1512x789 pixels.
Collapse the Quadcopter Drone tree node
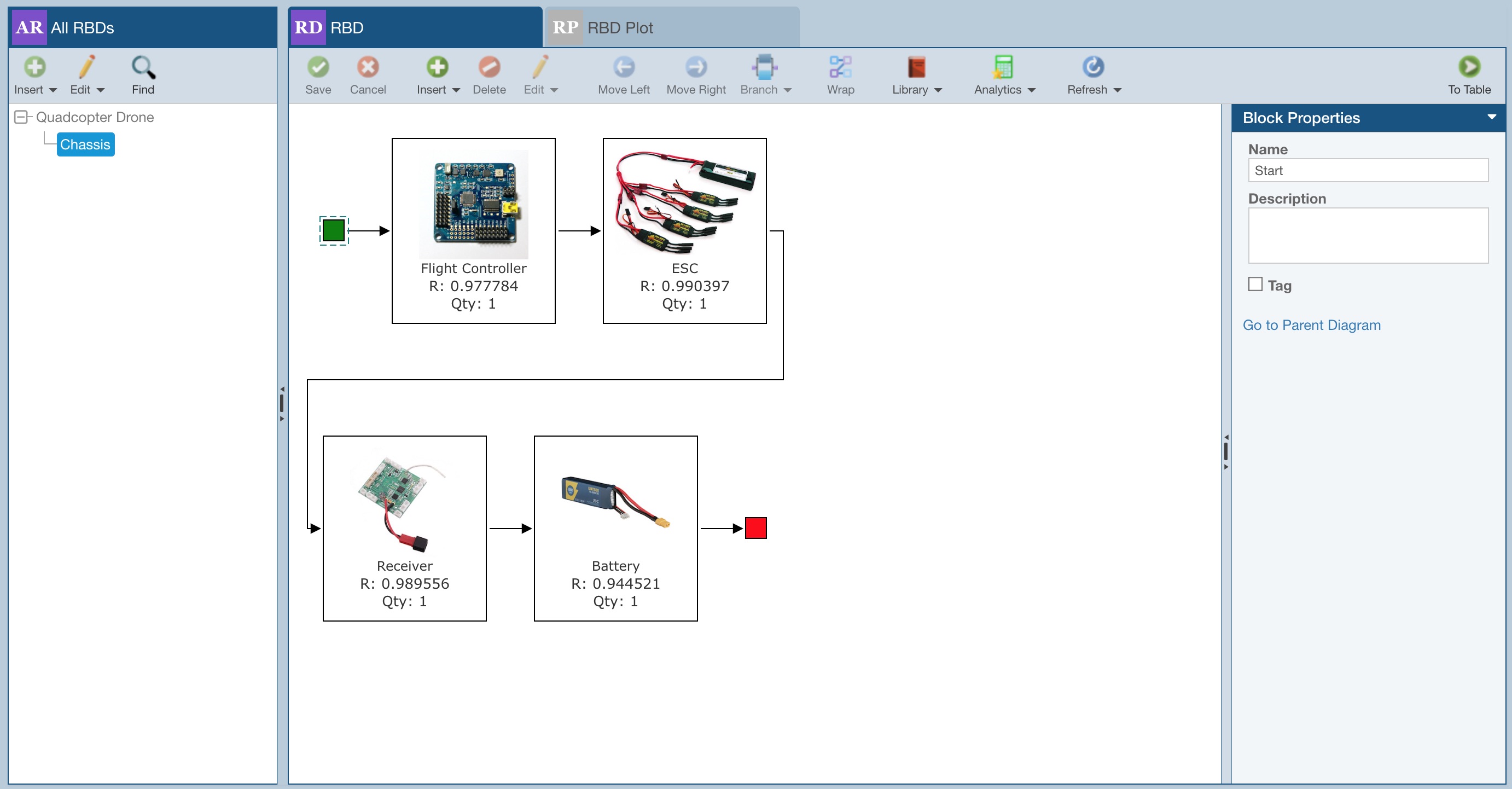(21, 118)
